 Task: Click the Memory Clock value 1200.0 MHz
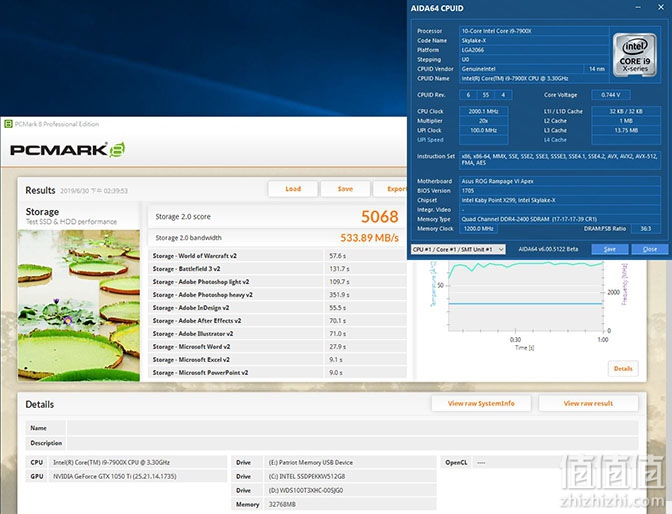478,228
